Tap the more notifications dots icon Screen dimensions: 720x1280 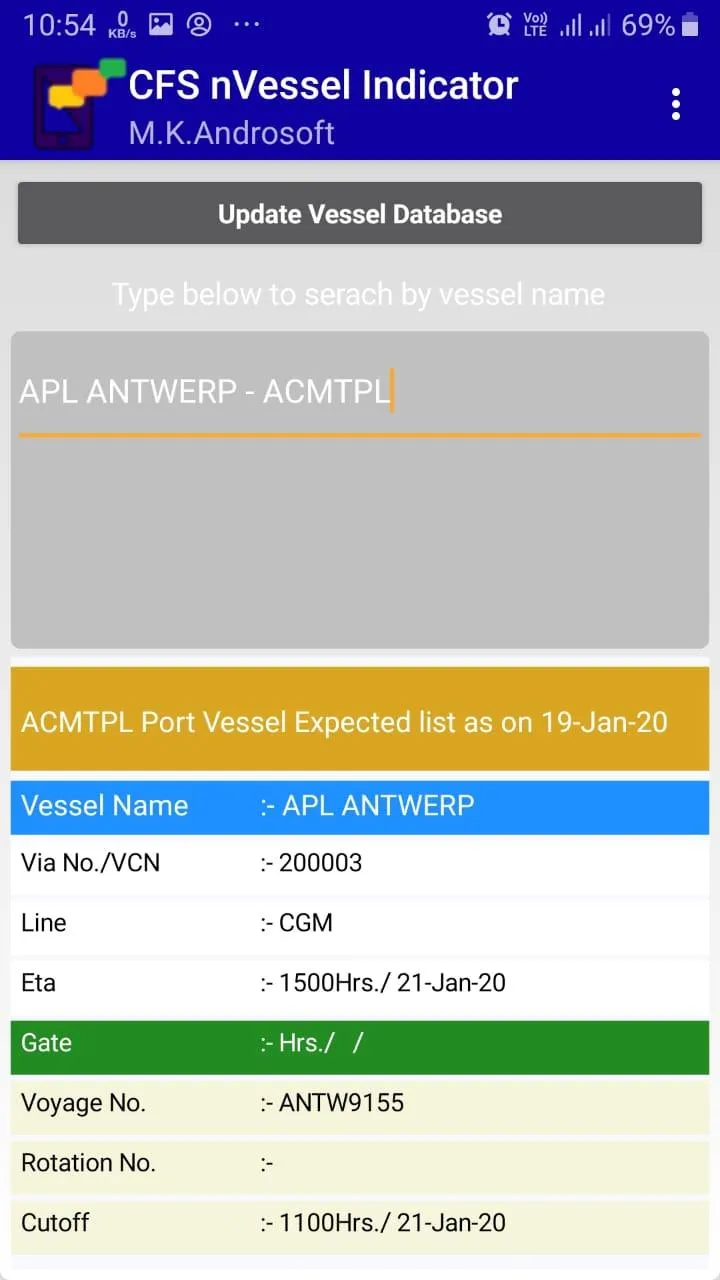[246, 25]
